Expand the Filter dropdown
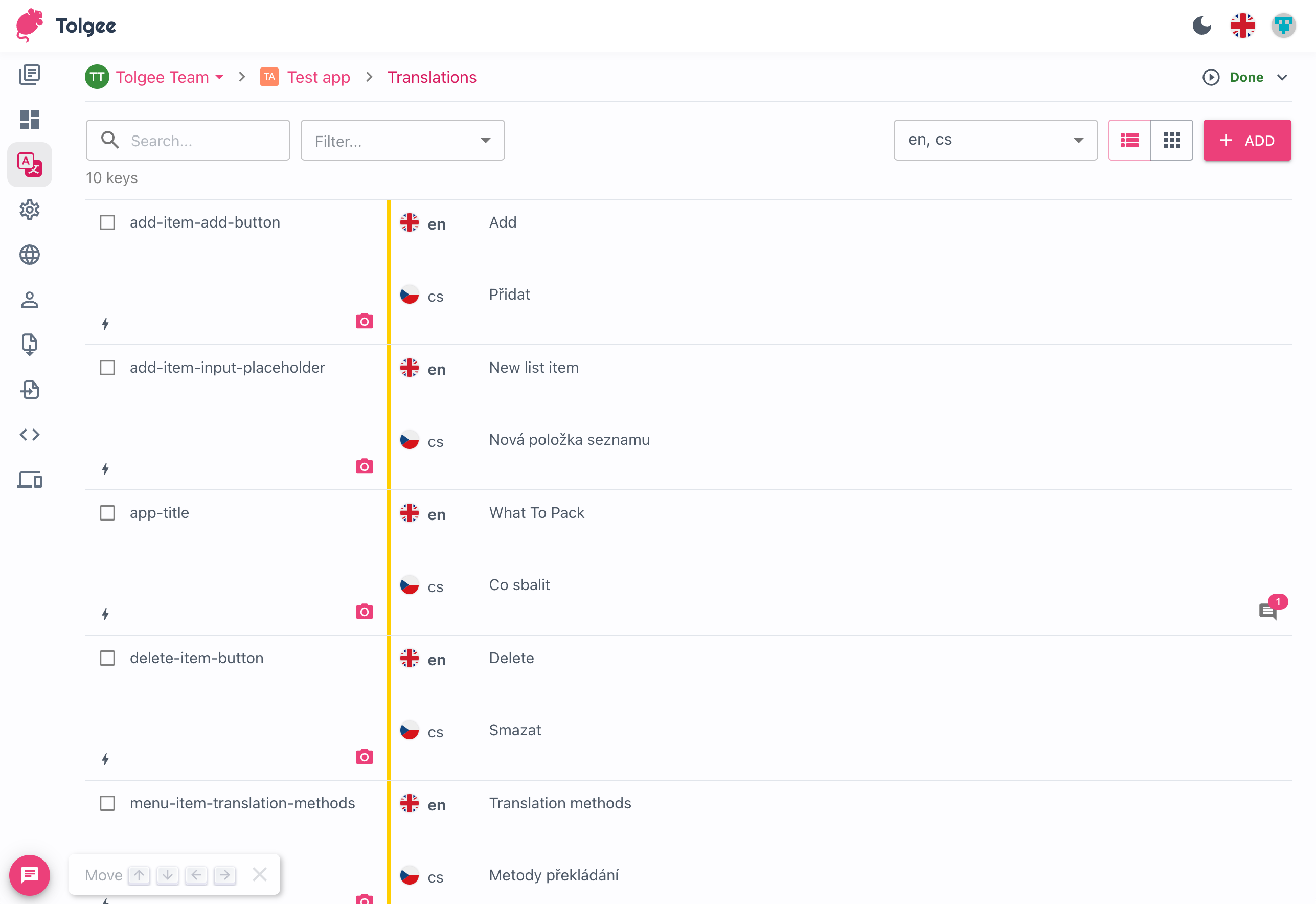Viewport: 1316px width, 904px height. click(402, 141)
